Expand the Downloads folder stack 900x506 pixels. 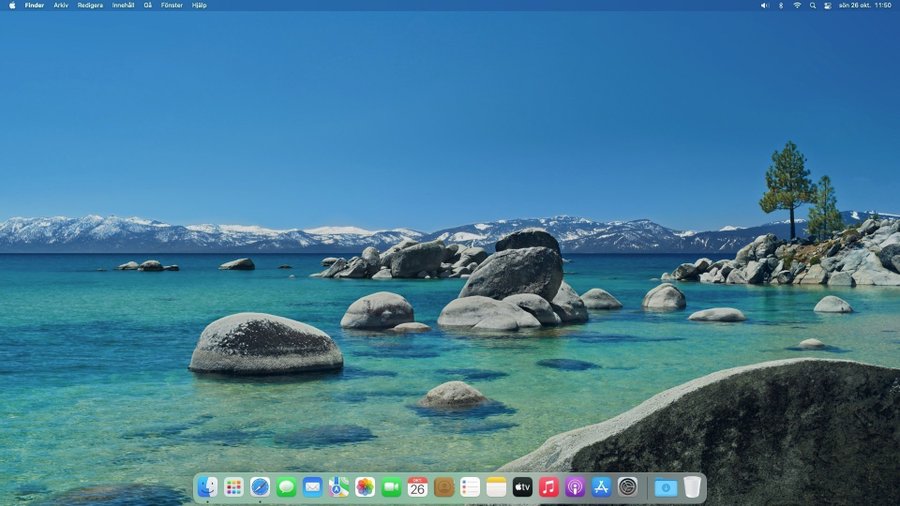click(666, 487)
